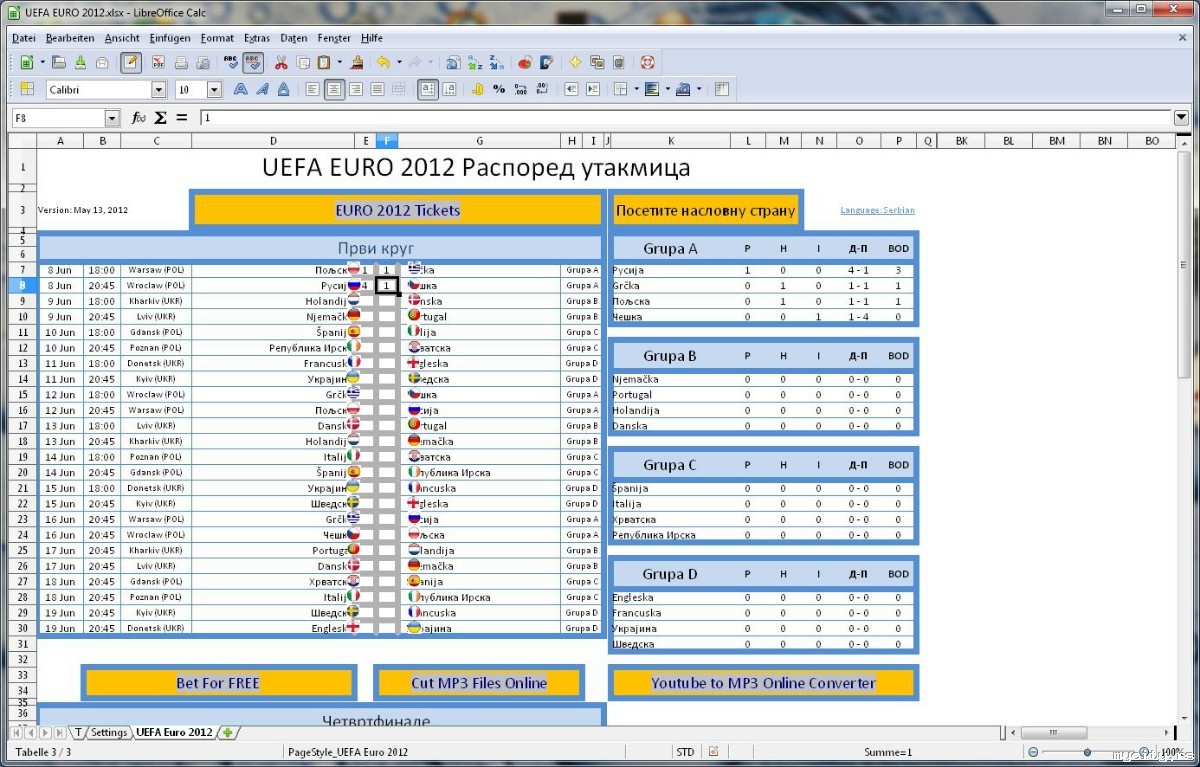Switch to the T sheet tab
The width and height of the screenshot is (1200, 767).
click(78, 732)
